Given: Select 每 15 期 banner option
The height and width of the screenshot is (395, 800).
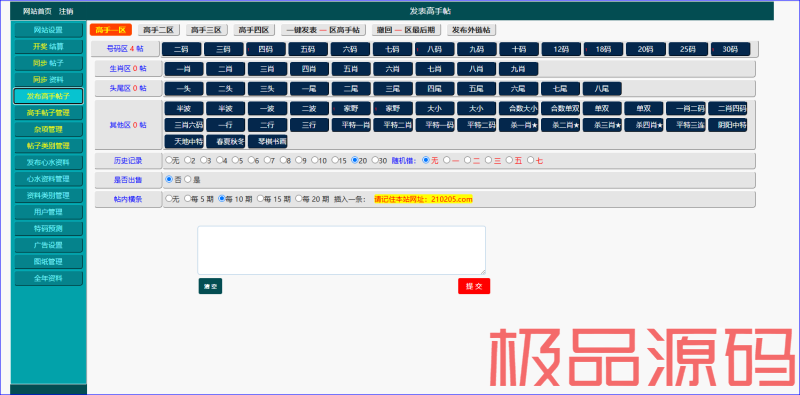Looking at the screenshot, I should pos(260,199).
